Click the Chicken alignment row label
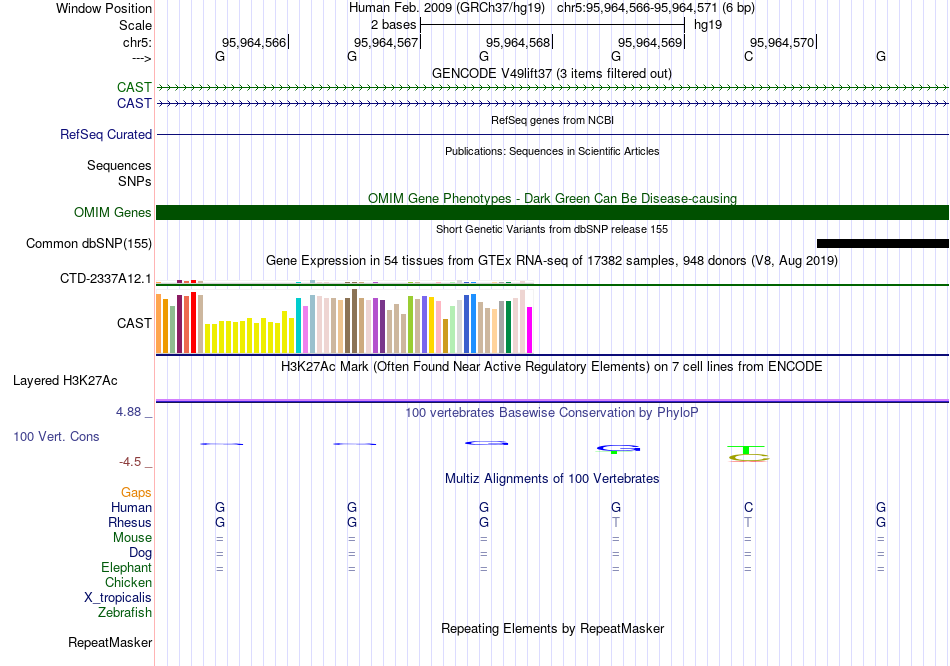The image size is (950, 666). click(128, 582)
